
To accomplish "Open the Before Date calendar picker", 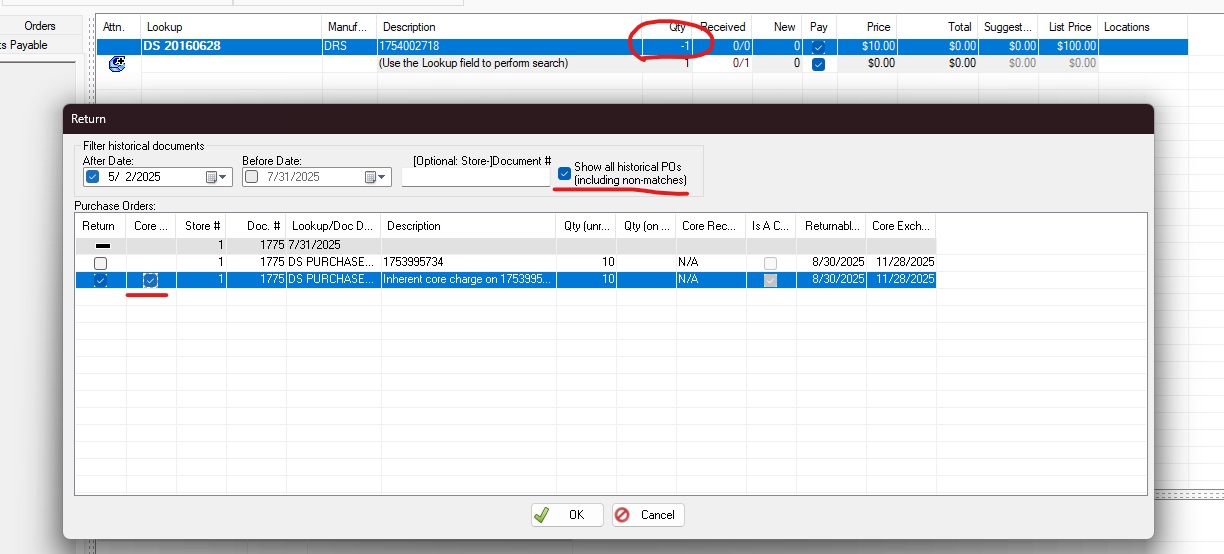I will pyautogui.click(x=370, y=177).
